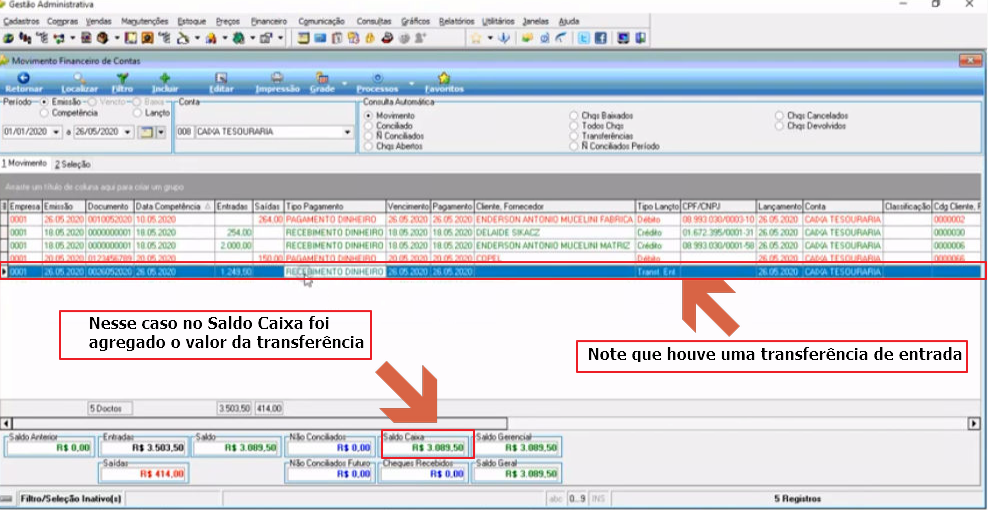The width and height of the screenshot is (988, 510).
Task: Open Favoritos star icon in window toolbar
Action: click(x=444, y=78)
